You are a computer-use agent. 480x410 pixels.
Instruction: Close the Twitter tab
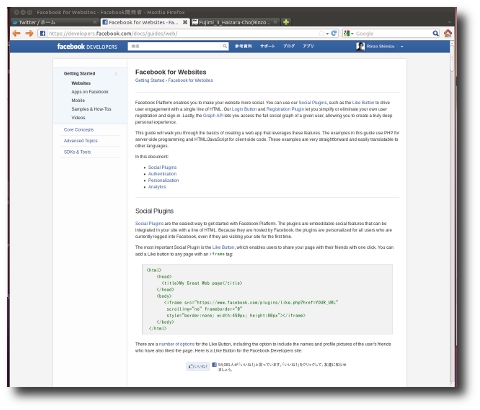[95, 22]
